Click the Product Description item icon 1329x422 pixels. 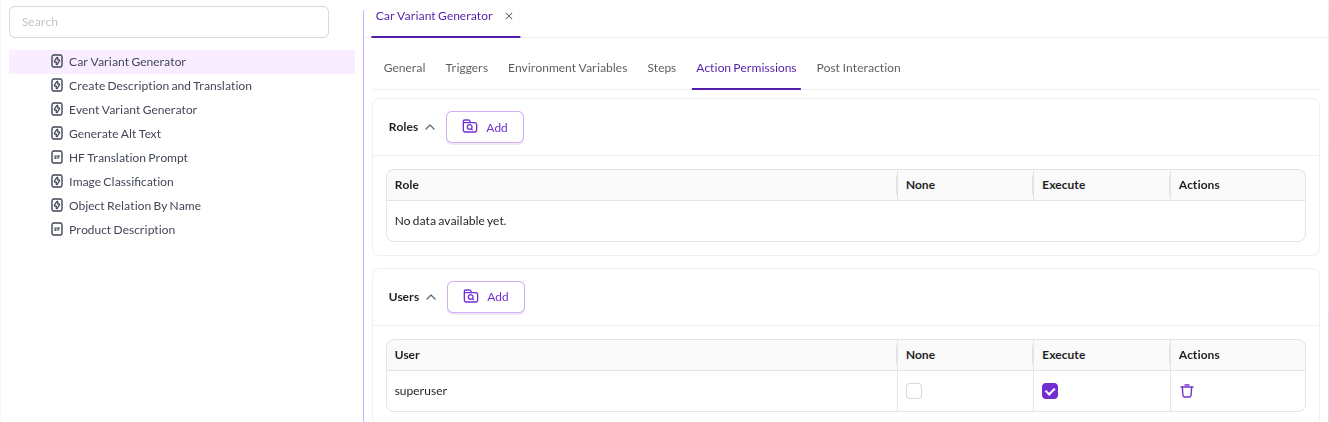coord(57,230)
